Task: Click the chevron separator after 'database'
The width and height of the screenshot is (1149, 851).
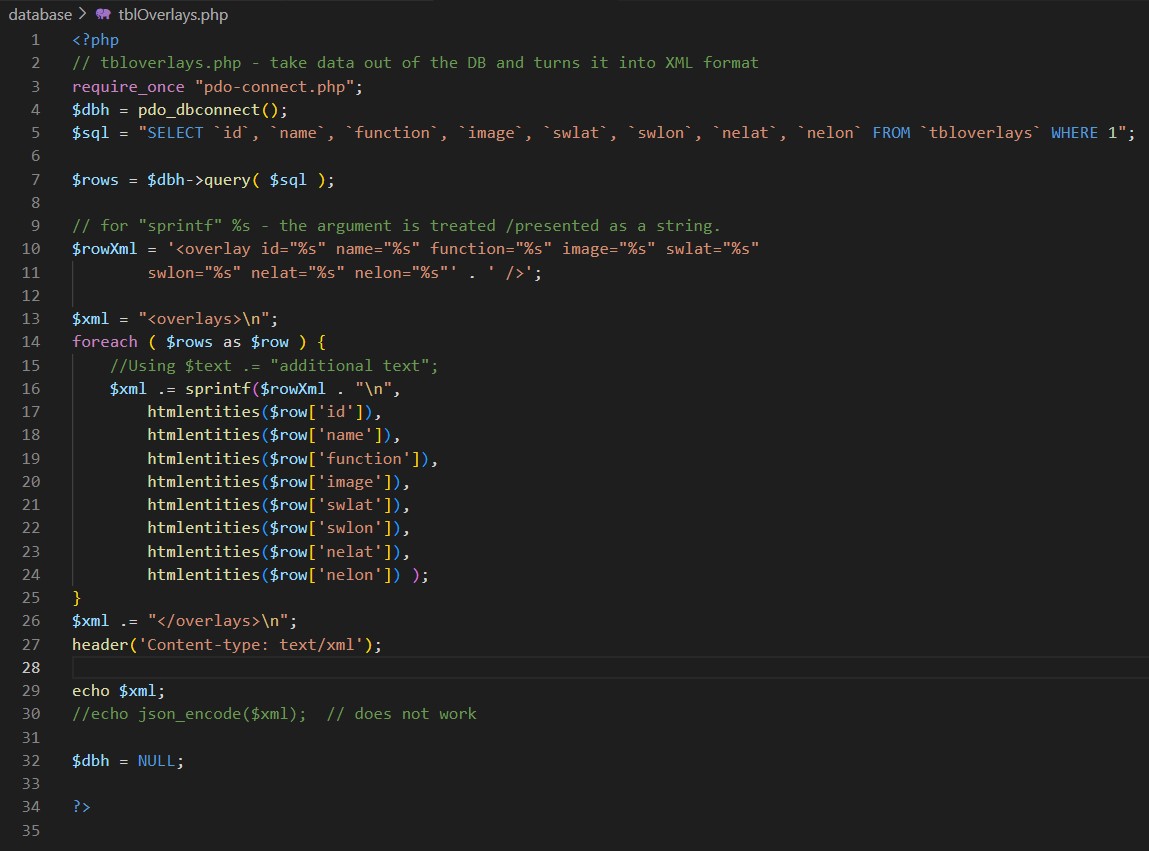Action: pos(83,14)
